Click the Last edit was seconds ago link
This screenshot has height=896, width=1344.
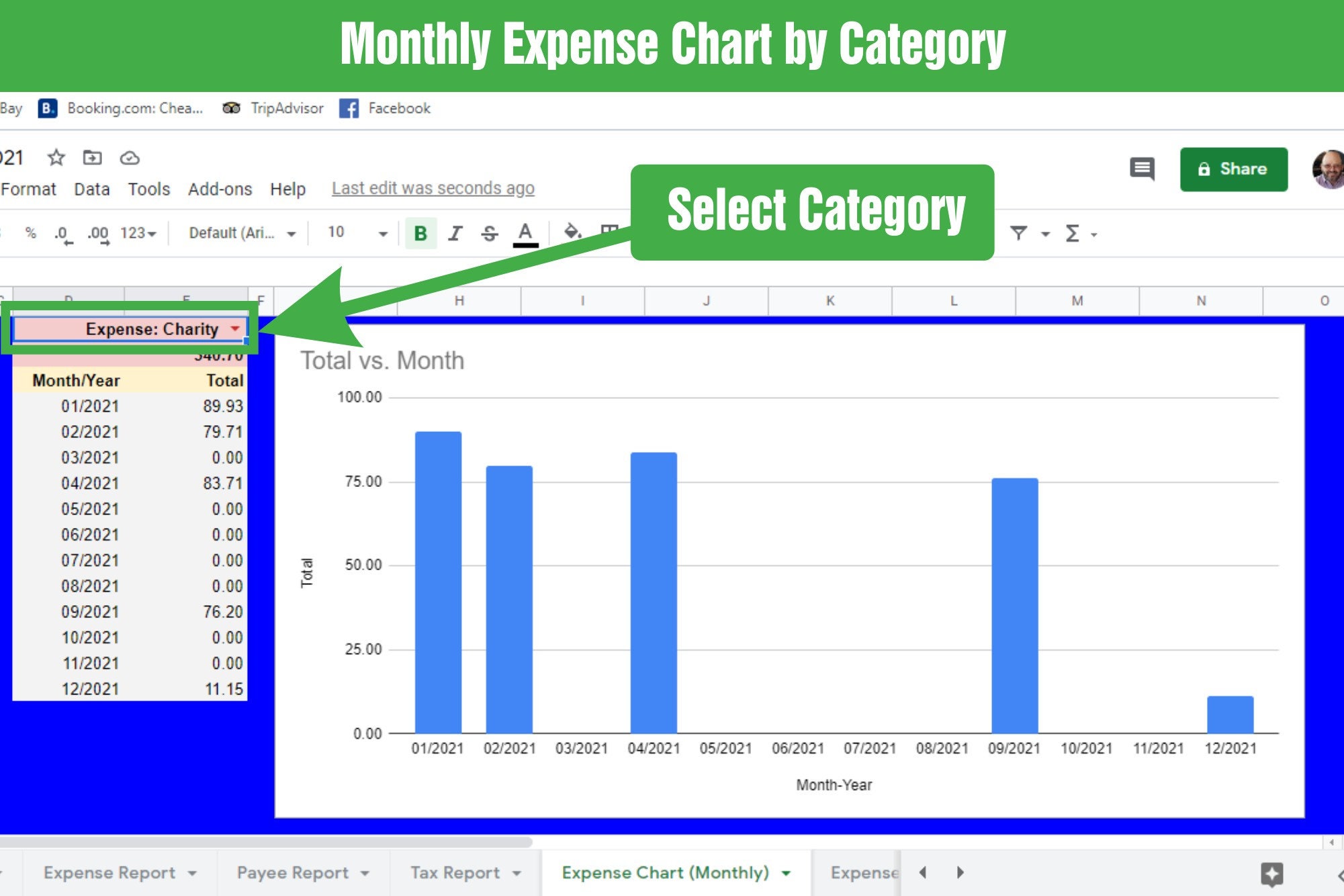pos(432,189)
